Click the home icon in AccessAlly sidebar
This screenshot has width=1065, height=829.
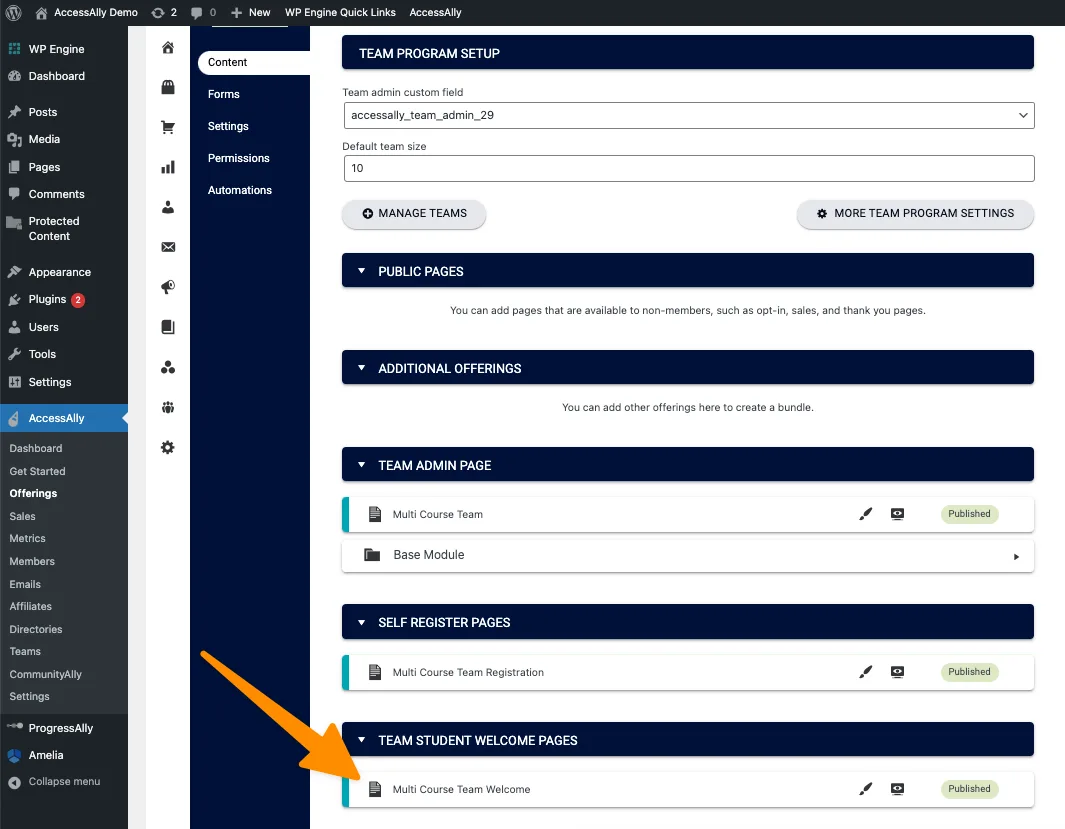point(168,48)
